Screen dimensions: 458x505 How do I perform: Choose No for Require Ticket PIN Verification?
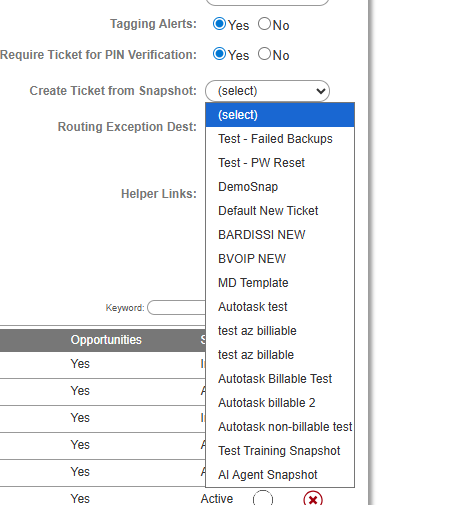[264, 54]
